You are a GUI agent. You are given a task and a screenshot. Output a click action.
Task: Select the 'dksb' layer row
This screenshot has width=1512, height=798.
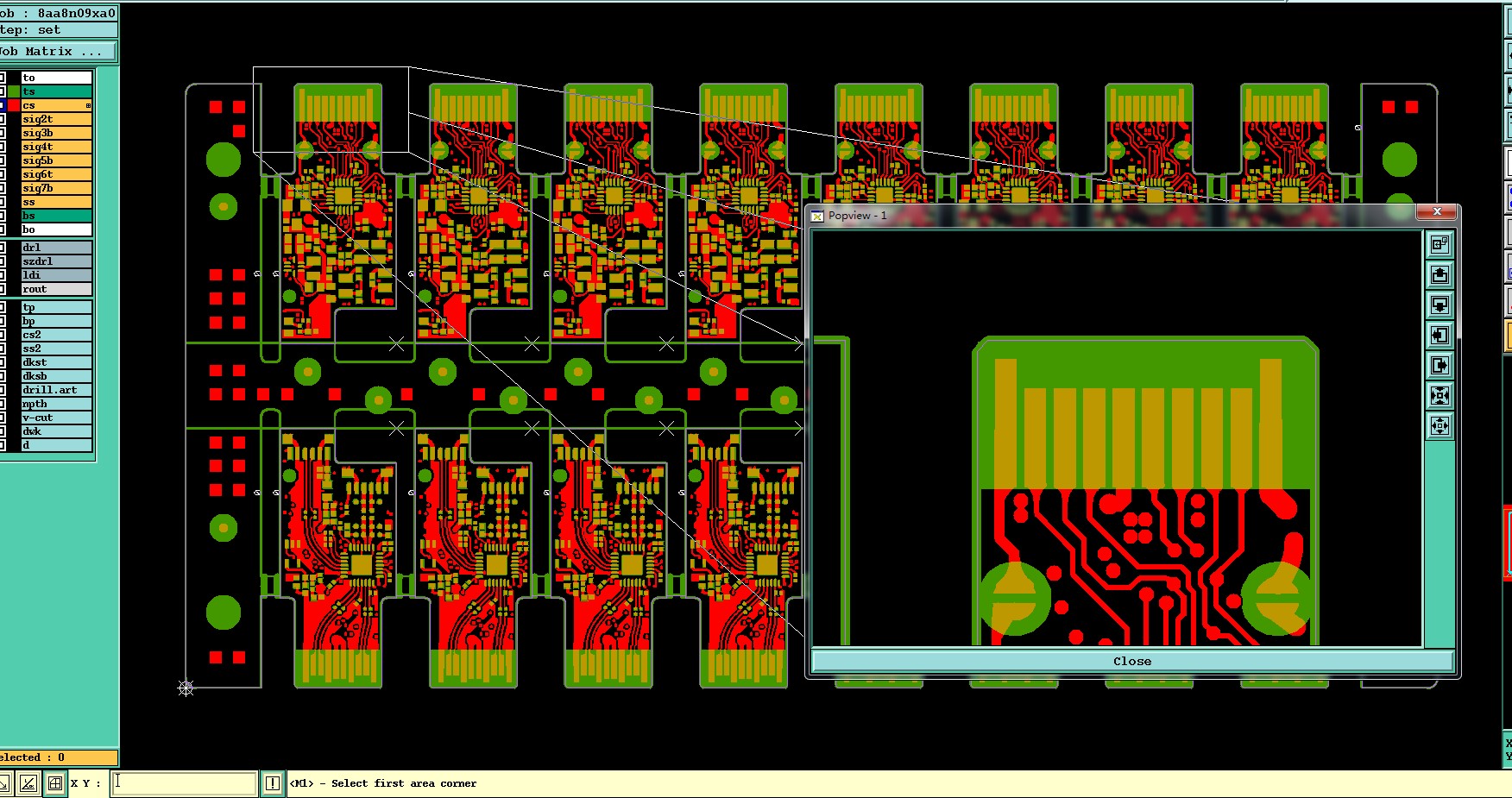coord(56,376)
